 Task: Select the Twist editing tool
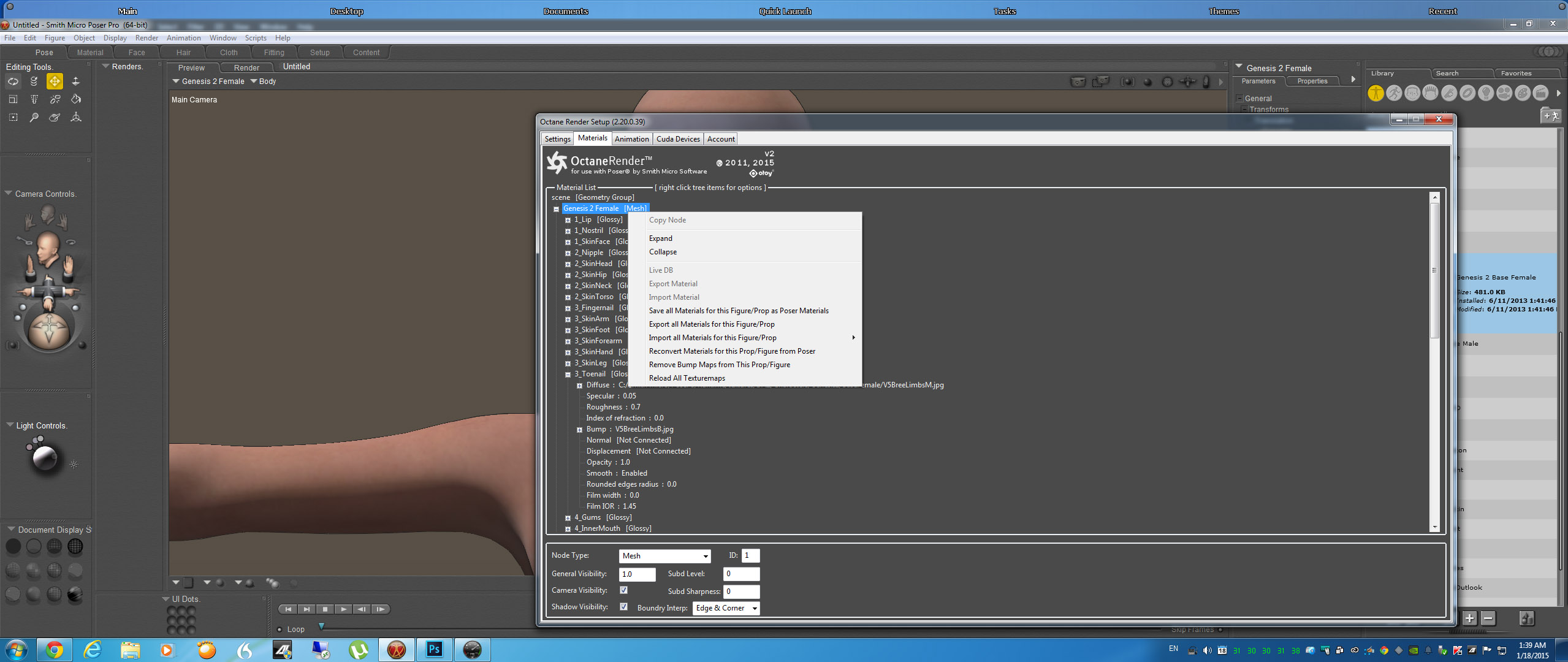pyautogui.click(x=34, y=82)
